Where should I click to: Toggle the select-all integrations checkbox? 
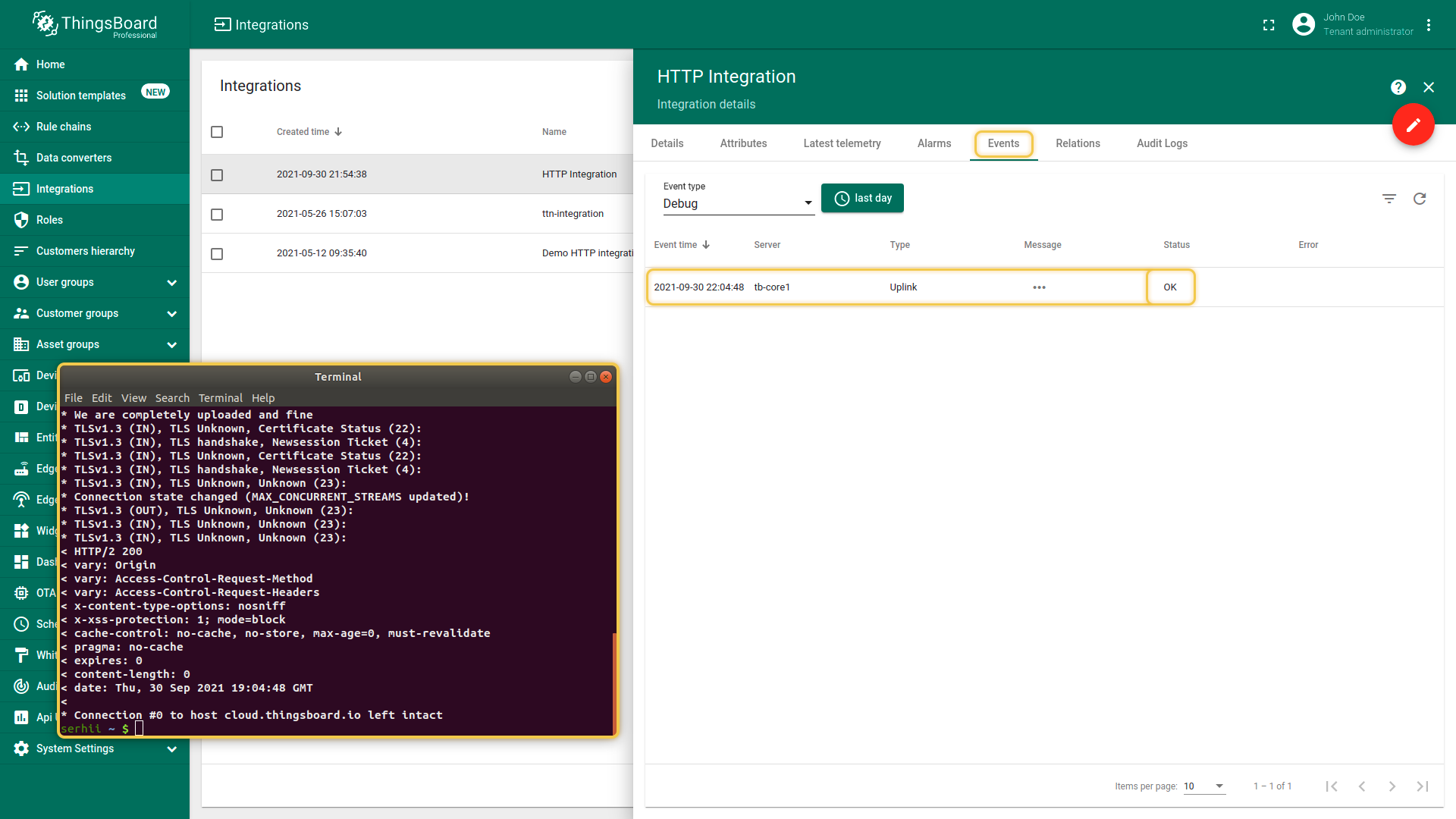(x=217, y=132)
